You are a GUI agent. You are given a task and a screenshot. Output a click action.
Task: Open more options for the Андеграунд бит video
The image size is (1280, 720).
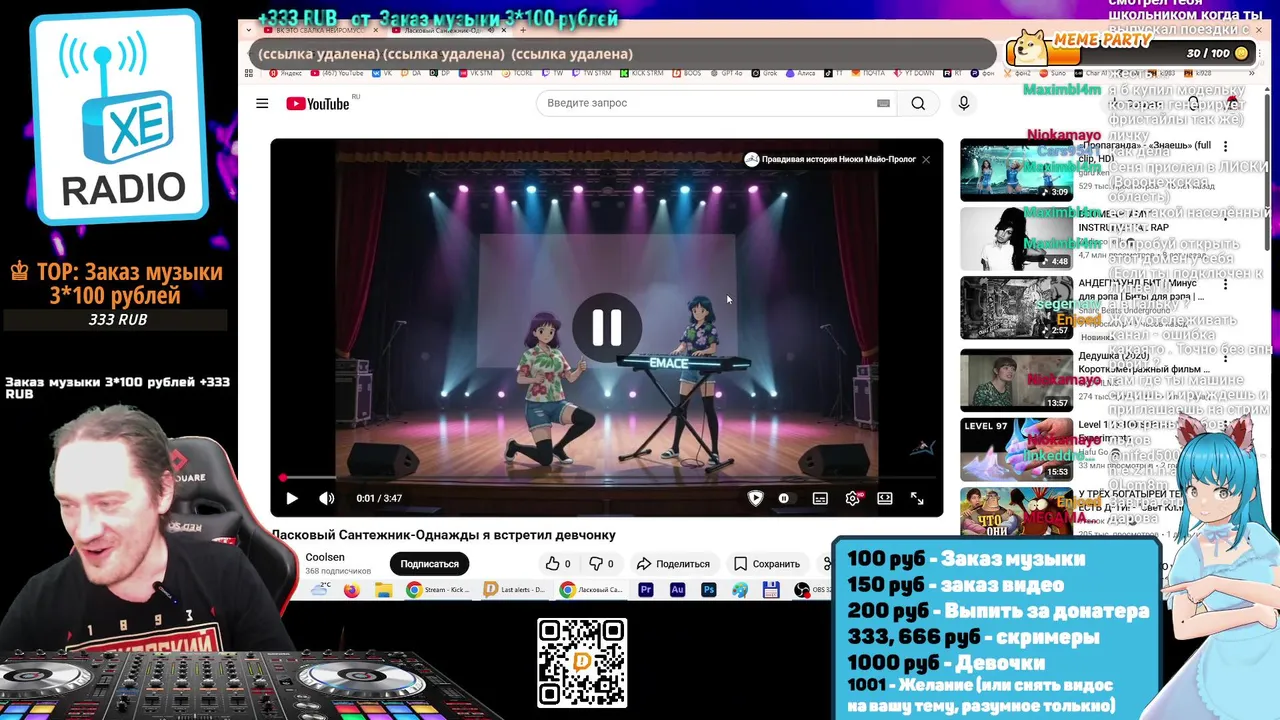1226,284
